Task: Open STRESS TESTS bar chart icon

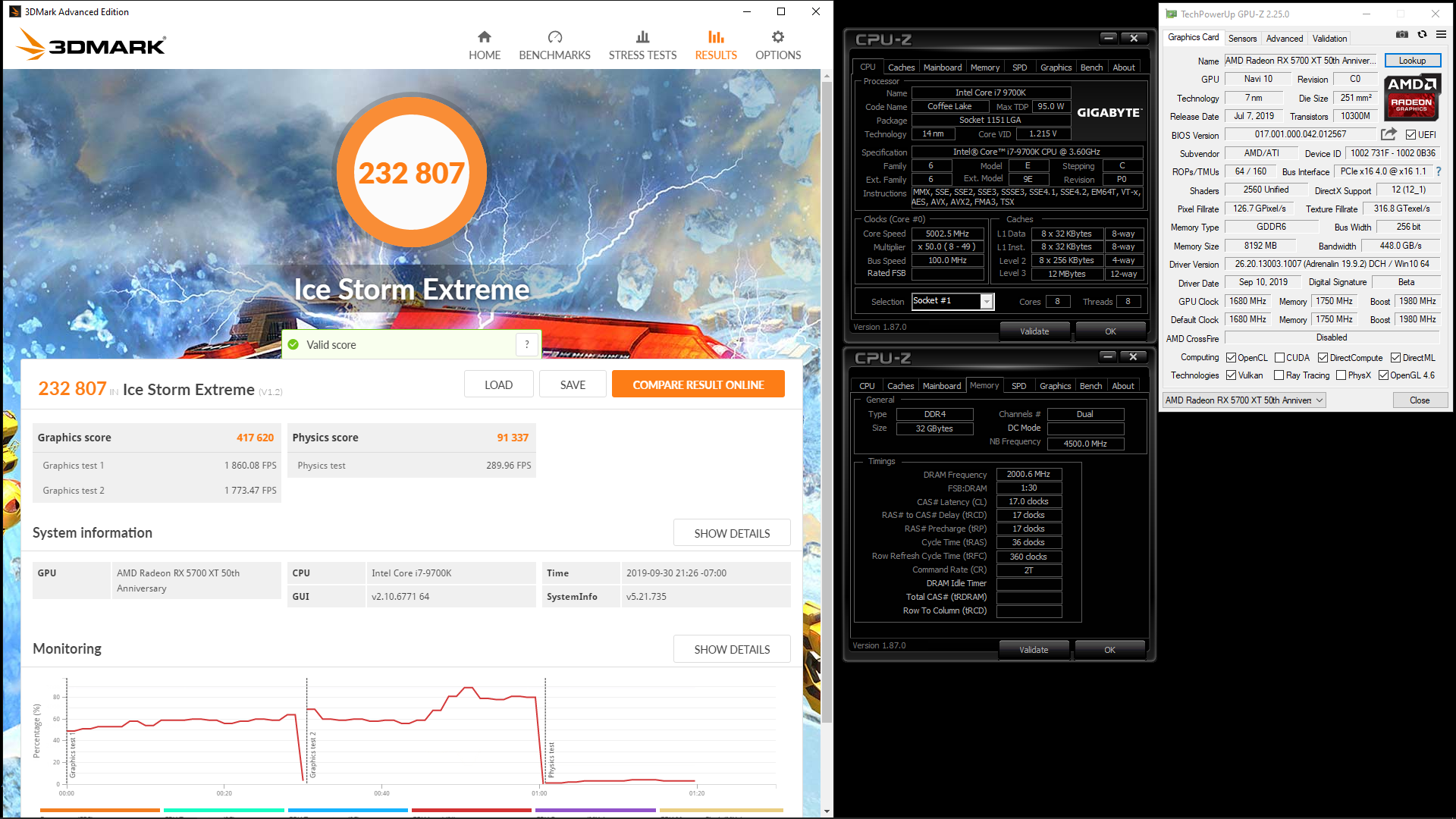Action: tap(642, 36)
